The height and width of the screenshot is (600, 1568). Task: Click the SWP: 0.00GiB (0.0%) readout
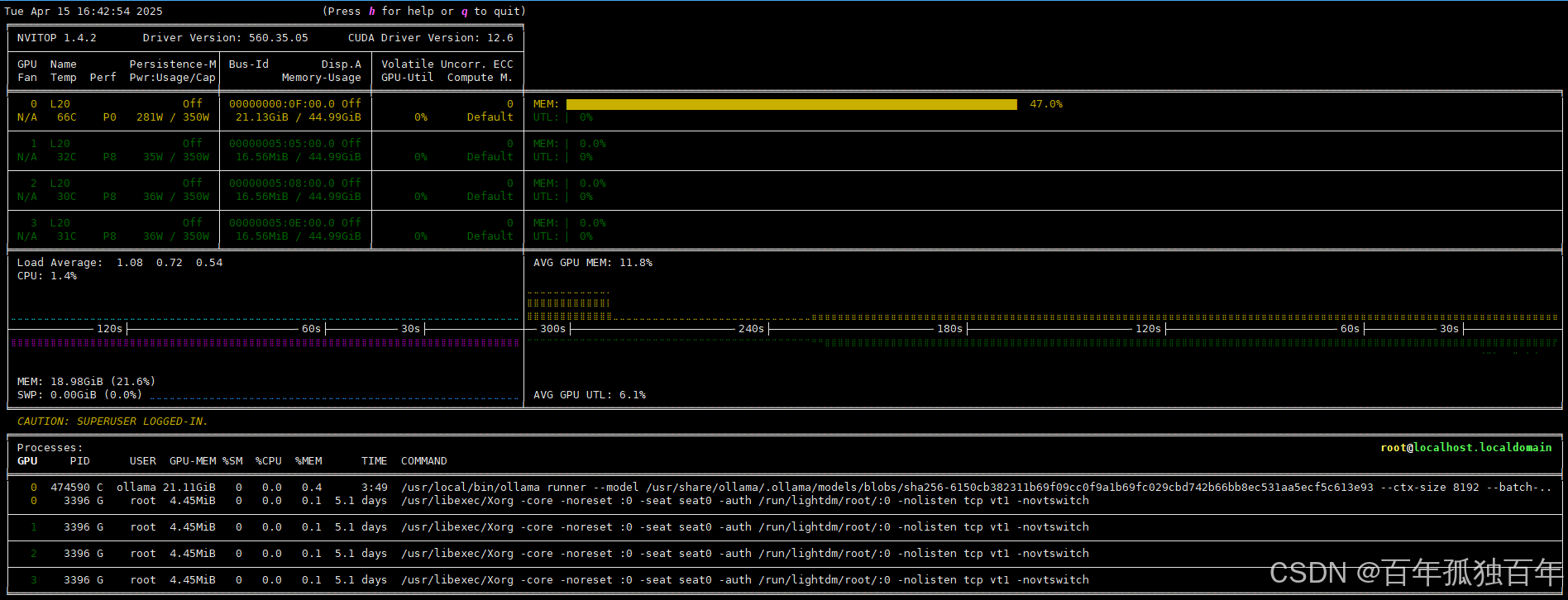(x=80, y=395)
